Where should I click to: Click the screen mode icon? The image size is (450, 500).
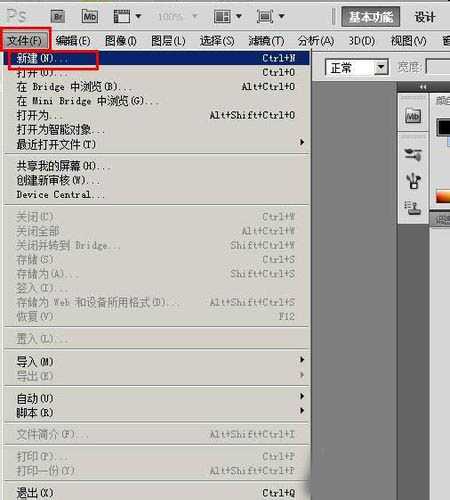(265, 16)
